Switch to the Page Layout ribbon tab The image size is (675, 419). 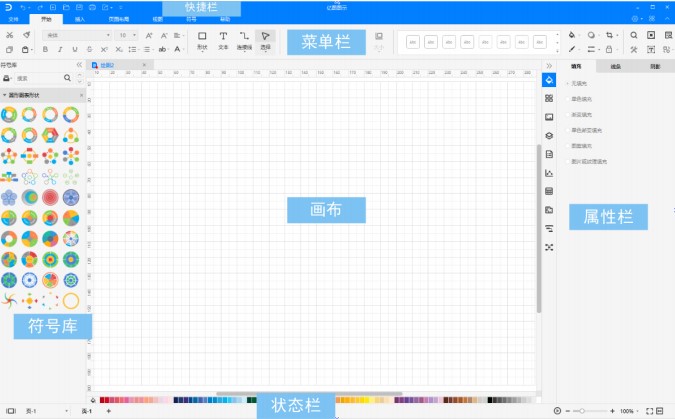119,19
